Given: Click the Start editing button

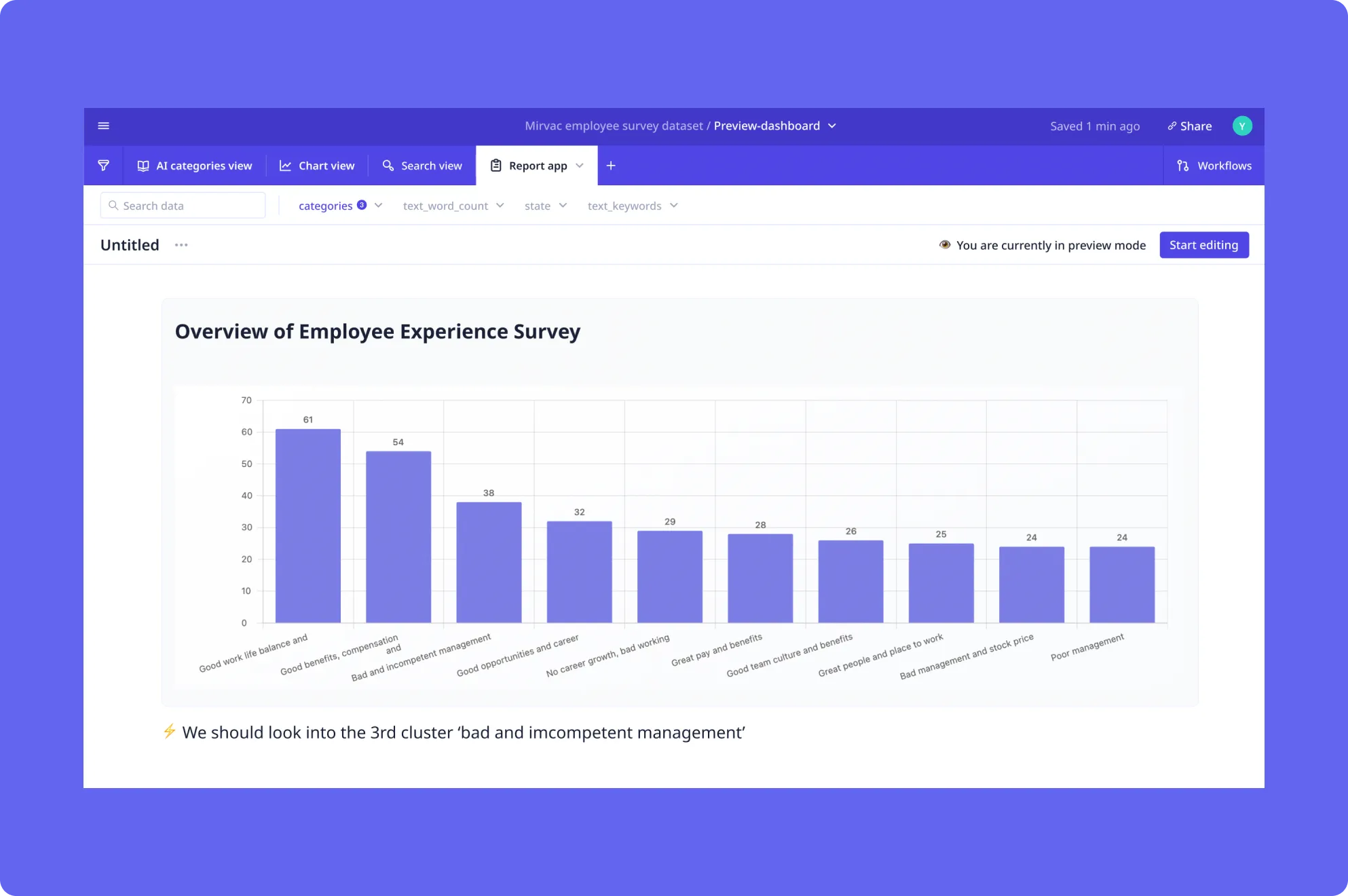Looking at the screenshot, I should point(1203,245).
